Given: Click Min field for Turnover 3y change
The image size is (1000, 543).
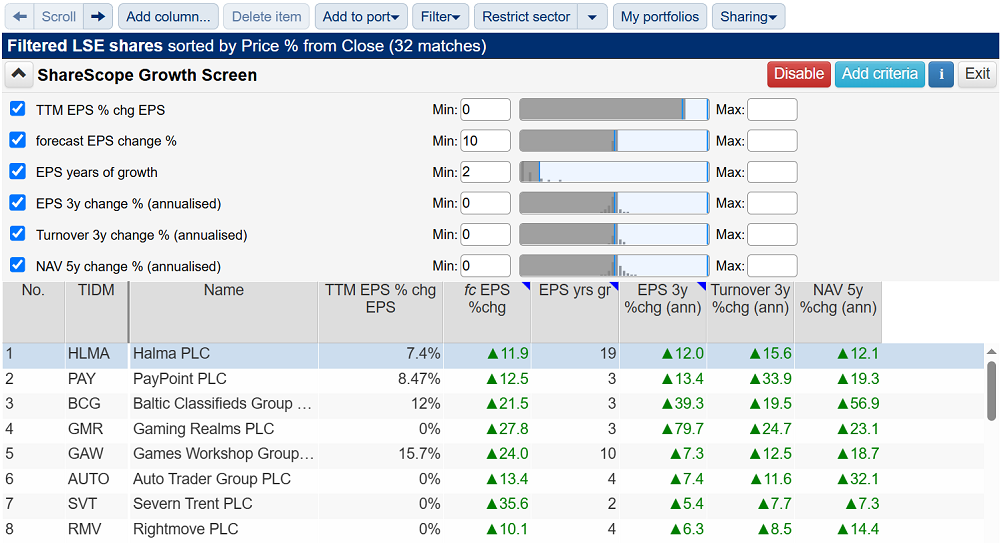Looking at the screenshot, I should coord(485,235).
